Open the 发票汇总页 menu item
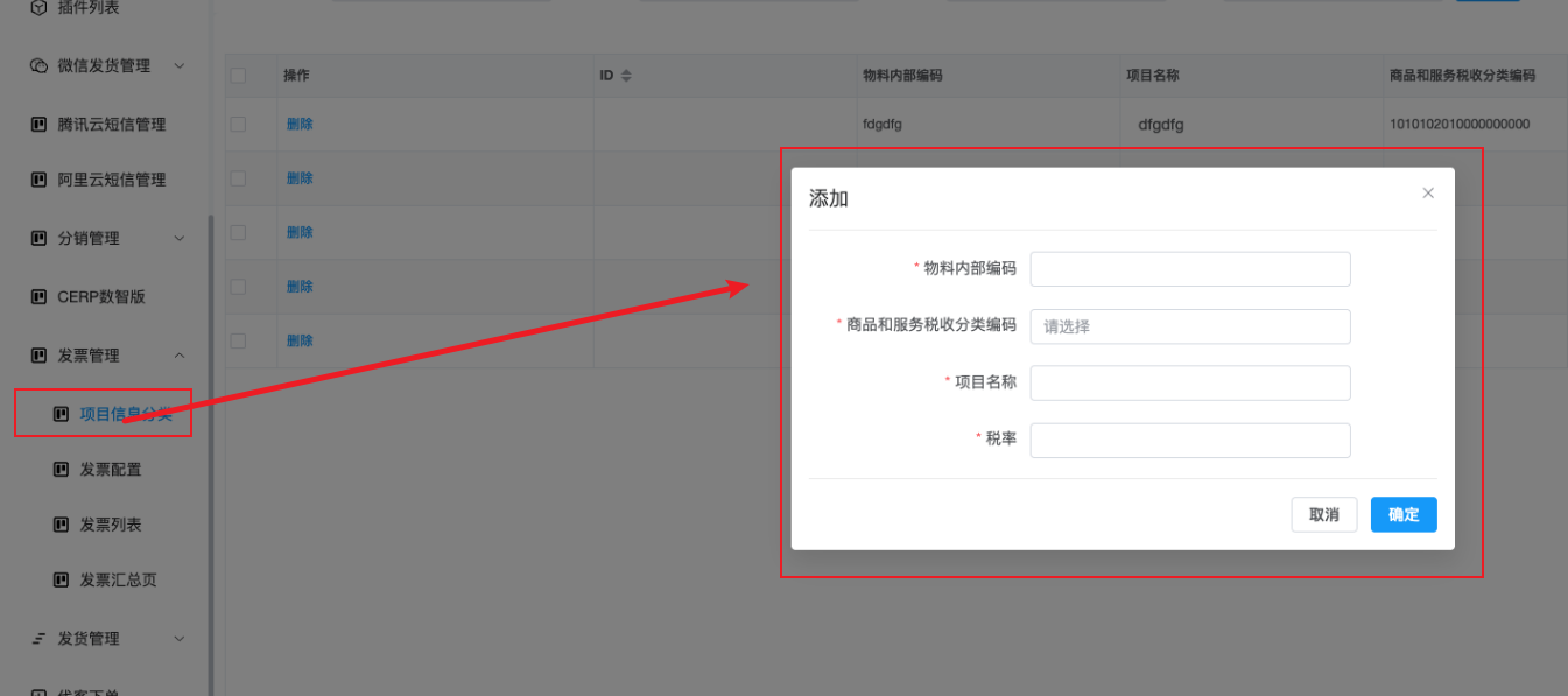This screenshot has width=1568, height=696. (x=118, y=579)
